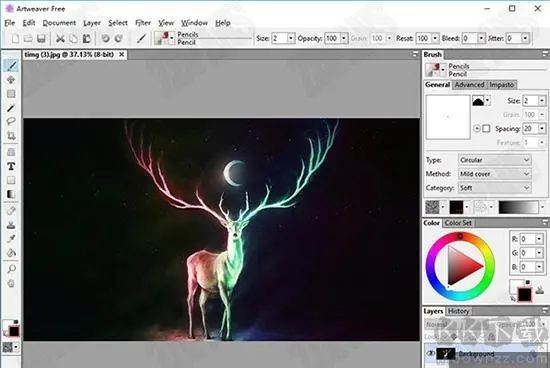Open the Document menu
The height and width of the screenshot is (368, 550).
59,23
